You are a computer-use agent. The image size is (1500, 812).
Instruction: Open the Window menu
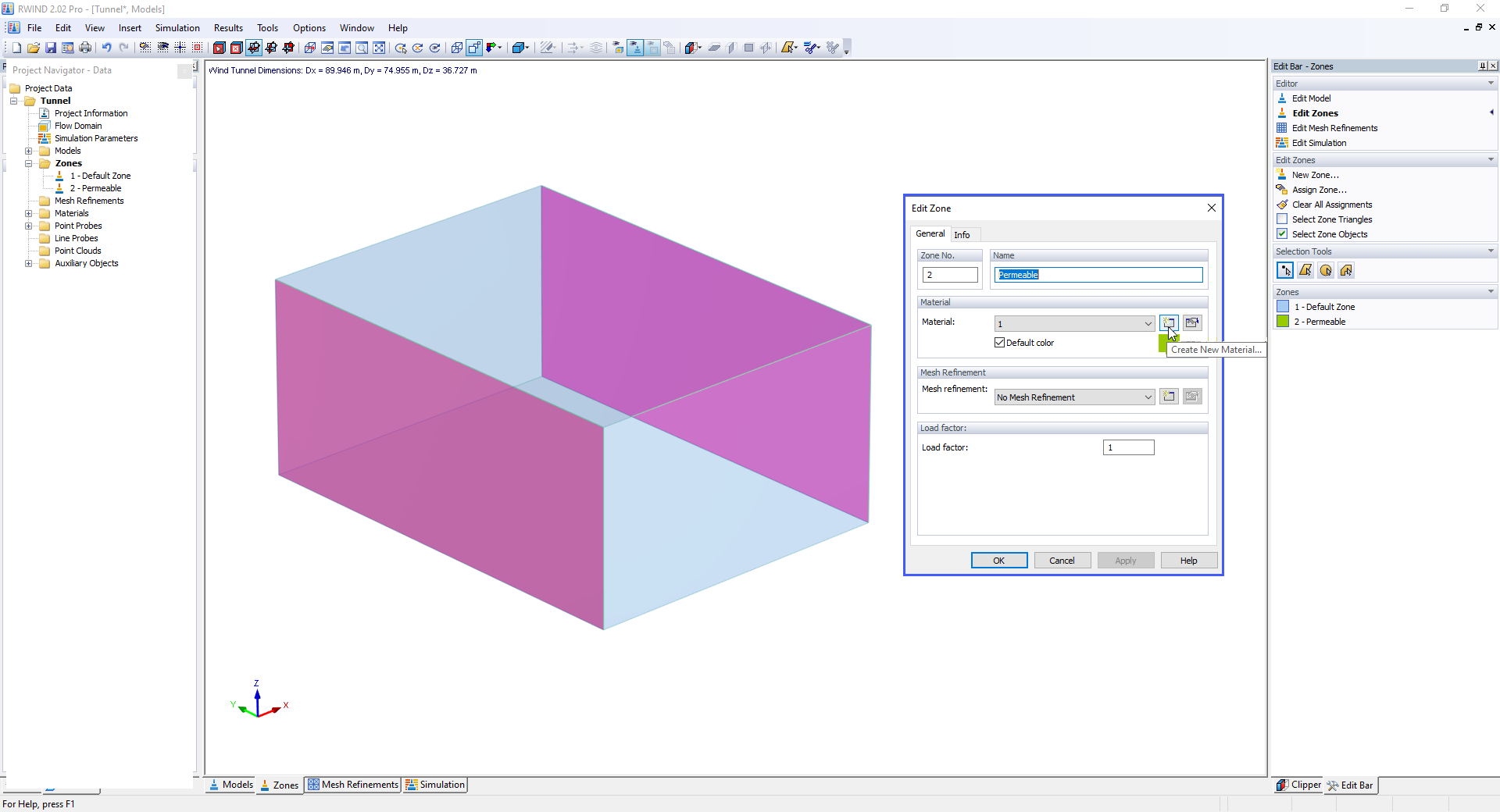pos(356,28)
